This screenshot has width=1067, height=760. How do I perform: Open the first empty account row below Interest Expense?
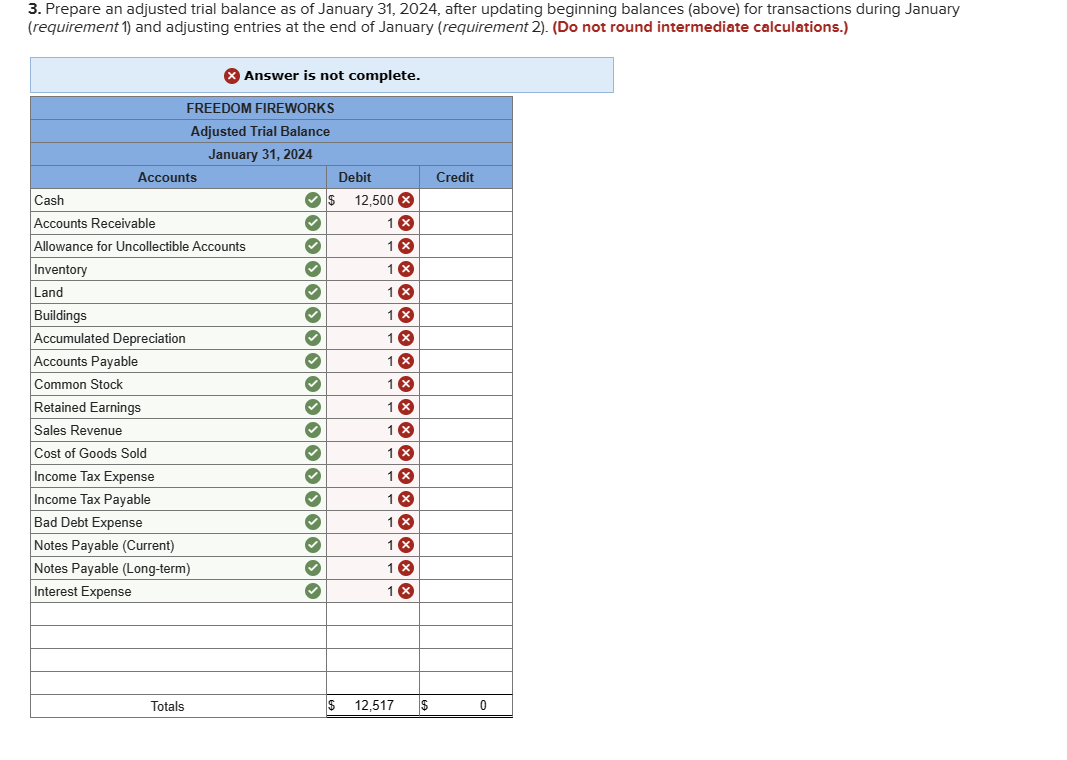click(178, 614)
